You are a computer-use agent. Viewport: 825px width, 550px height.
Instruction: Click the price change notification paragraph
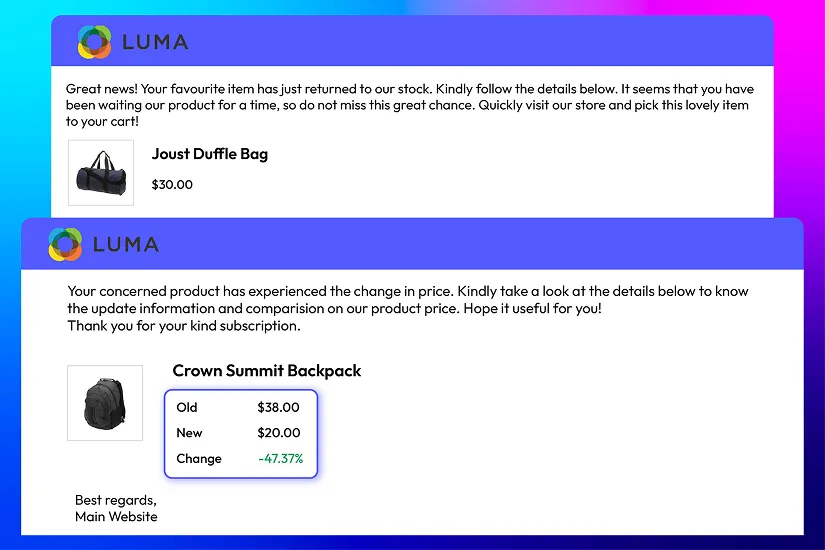point(408,299)
